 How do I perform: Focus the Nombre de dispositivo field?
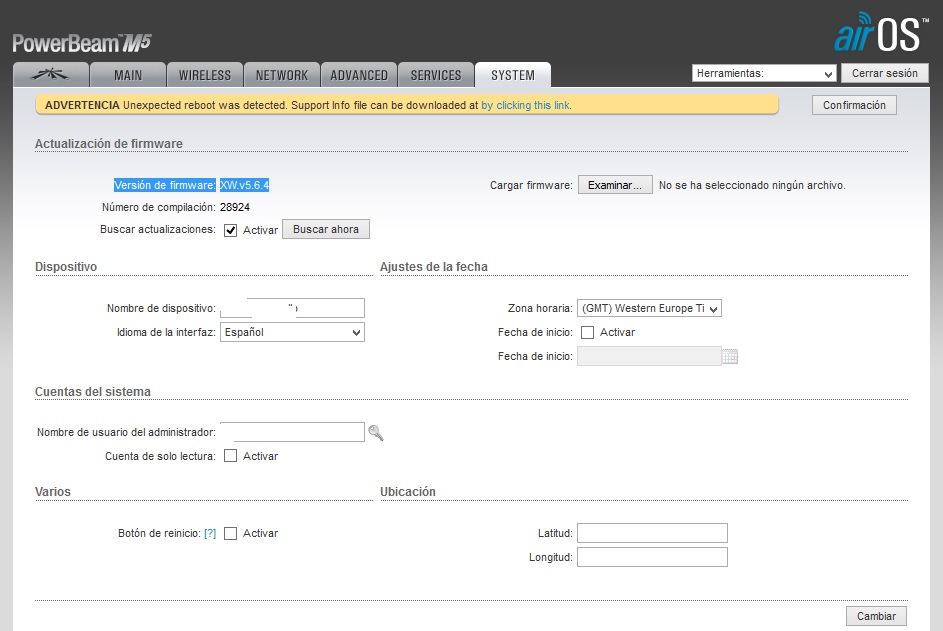coord(292,308)
